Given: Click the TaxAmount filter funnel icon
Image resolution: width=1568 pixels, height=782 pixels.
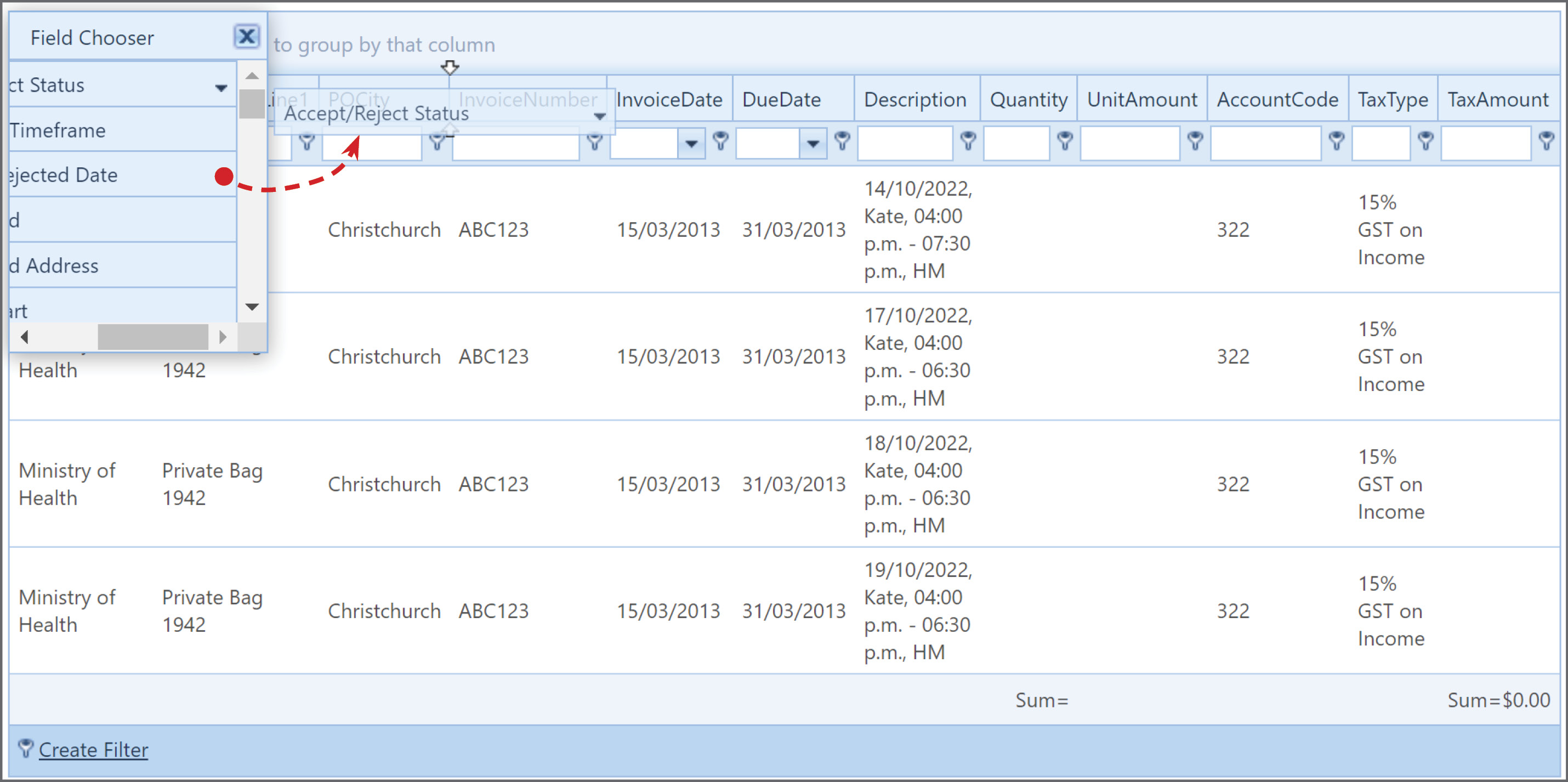Looking at the screenshot, I should point(1546,141).
